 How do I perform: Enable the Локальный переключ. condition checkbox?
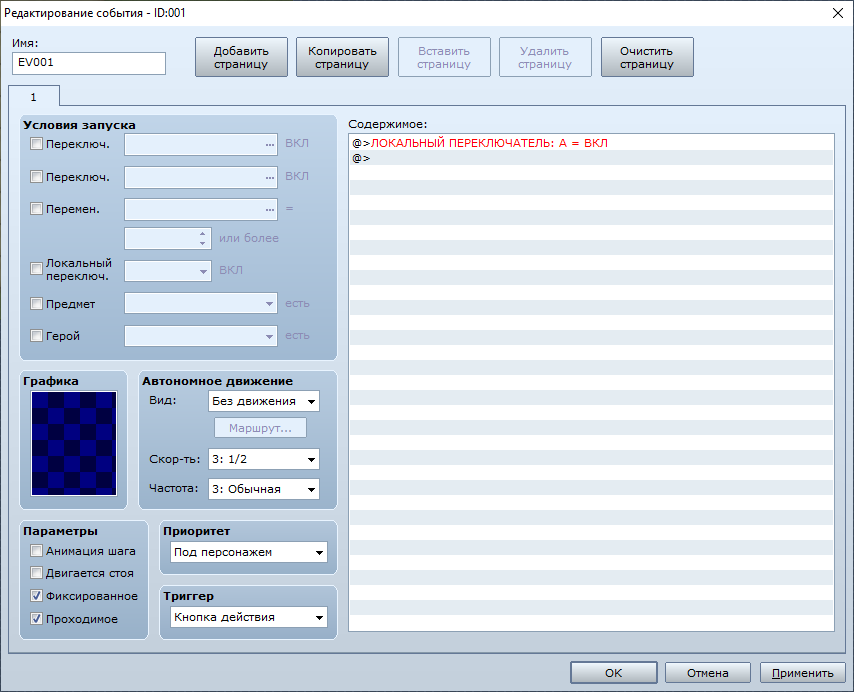click(36, 269)
